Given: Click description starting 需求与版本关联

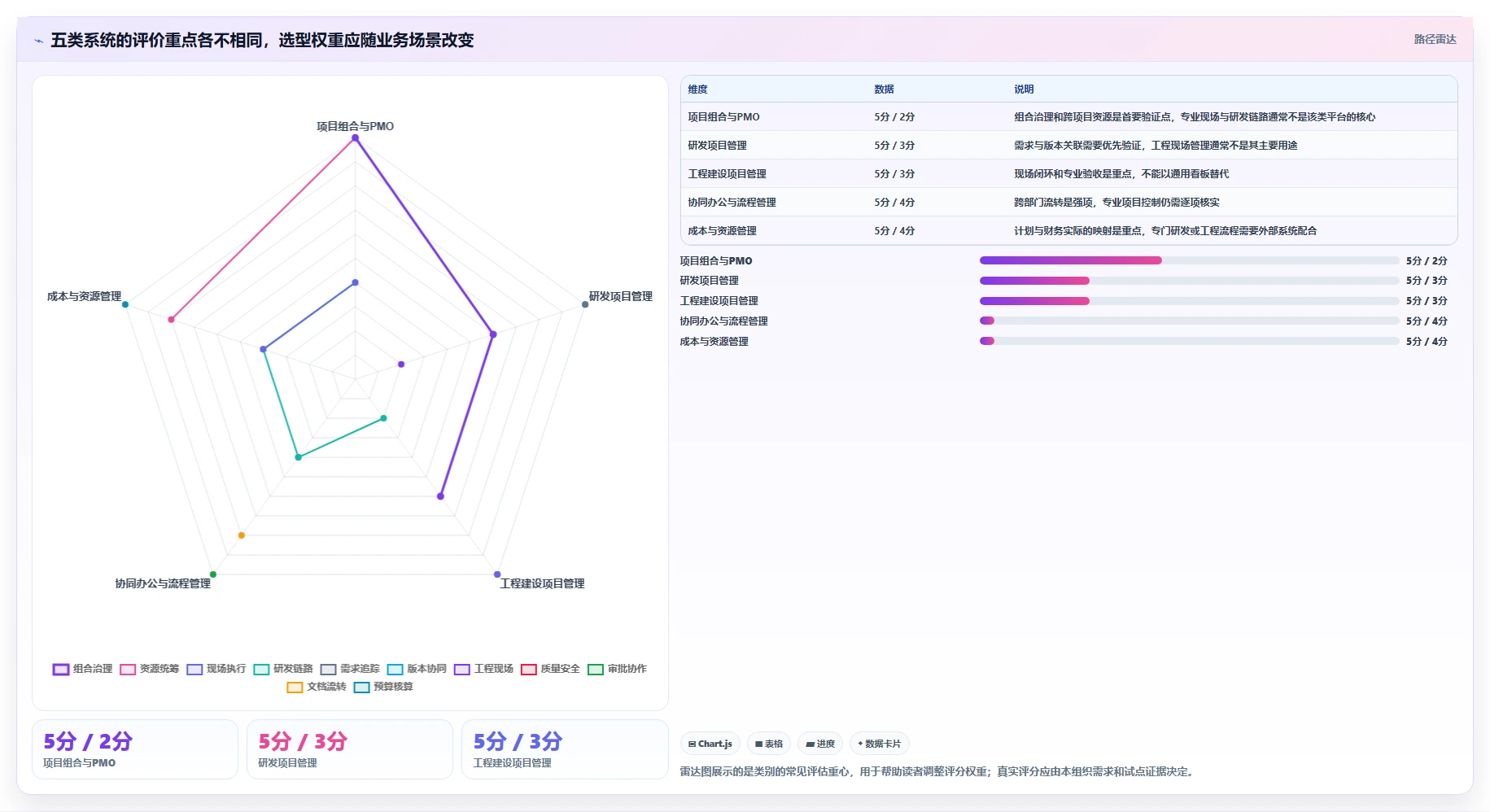Looking at the screenshot, I should click(x=1156, y=146).
